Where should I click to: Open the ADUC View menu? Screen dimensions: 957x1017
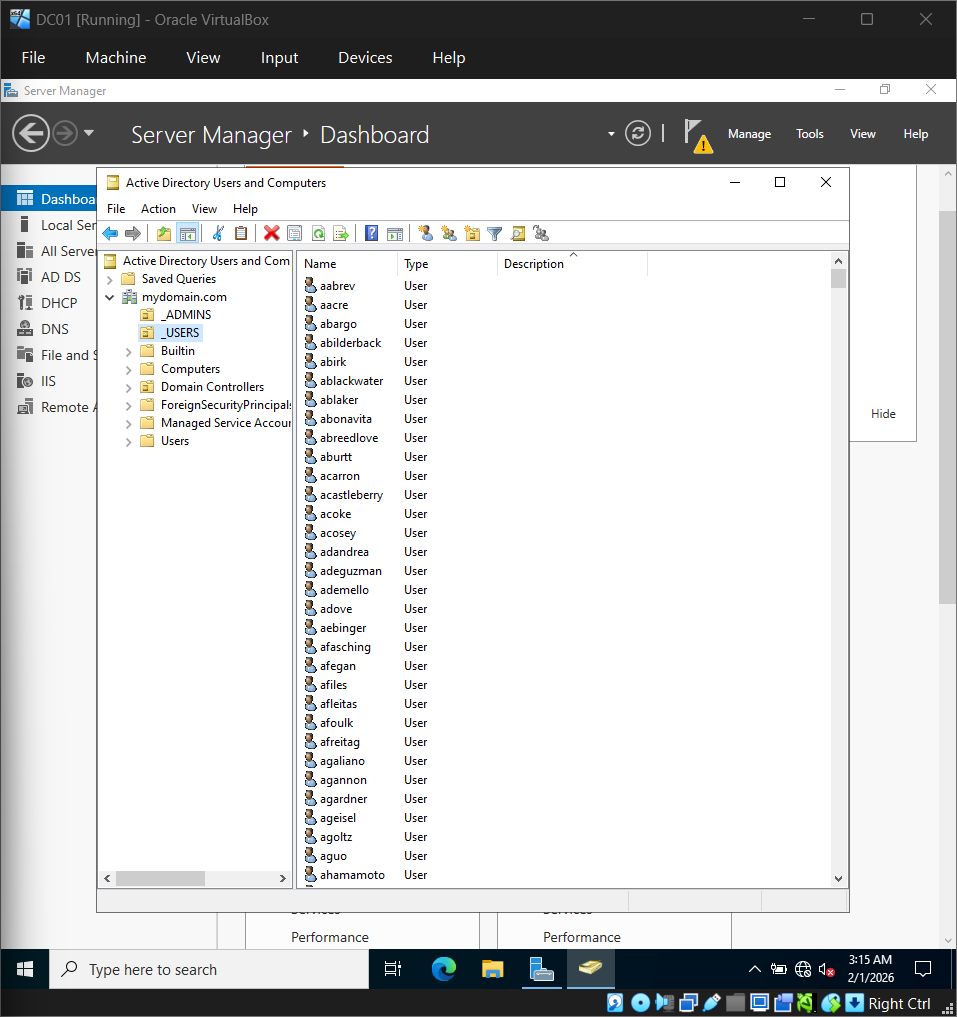(204, 209)
